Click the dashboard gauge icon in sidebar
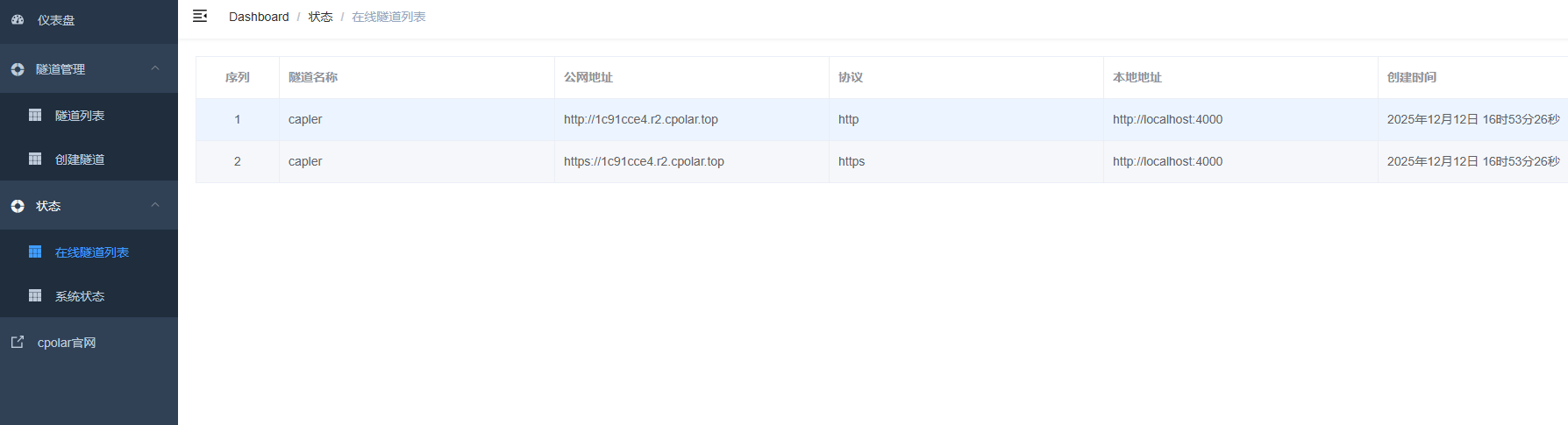The image size is (1568, 425). [x=18, y=19]
